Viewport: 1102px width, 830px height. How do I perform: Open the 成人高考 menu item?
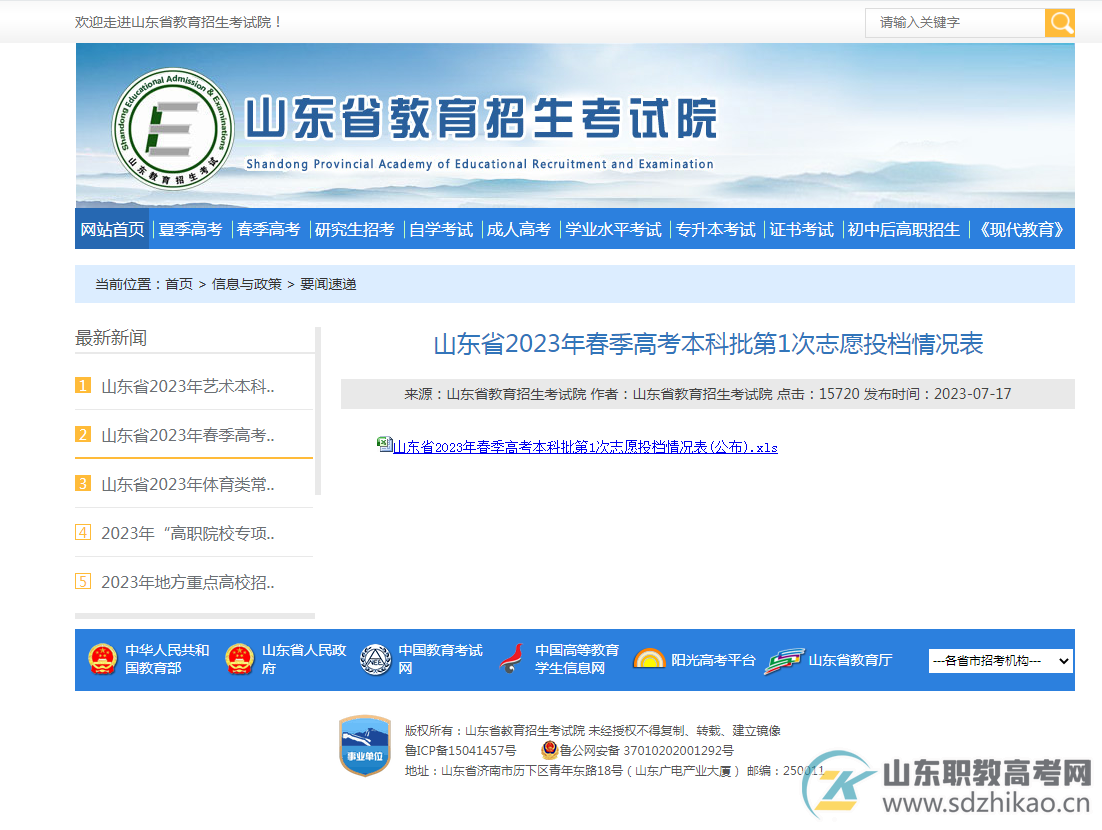click(x=519, y=229)
